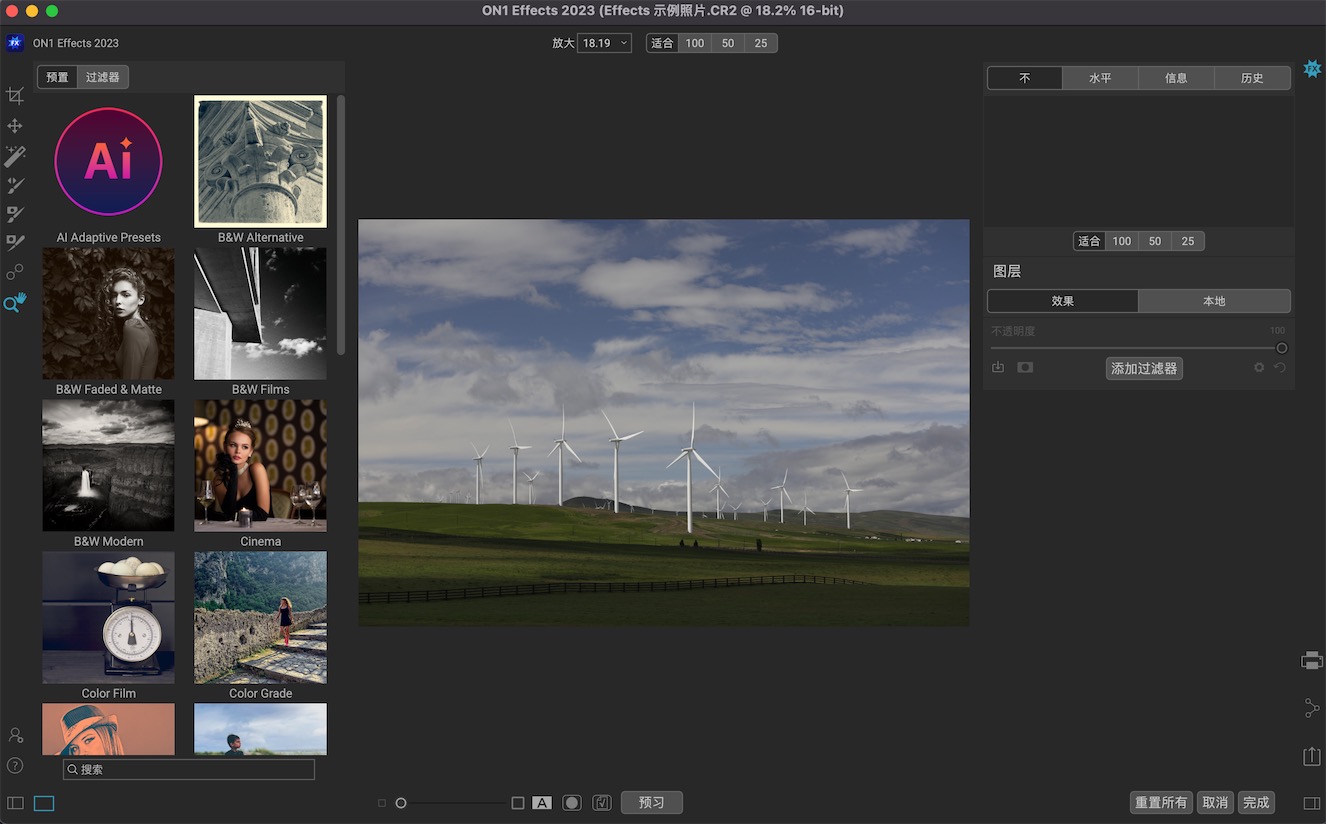Open the Print icon
Screen dimensions: 1326x824
coord(1312,660)
